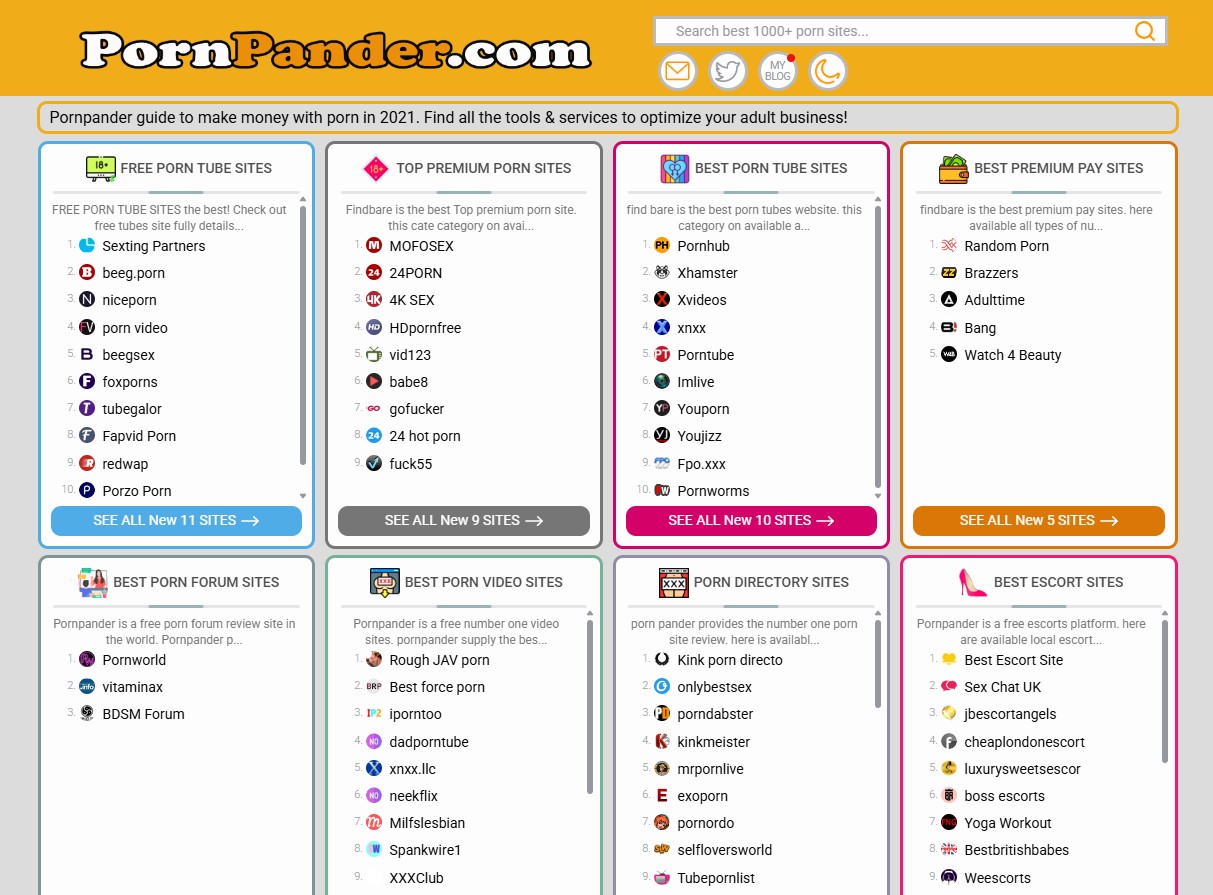Viewport: 1213px width, 895px height.
Task: Click the gray SEE ALL New 9 SITES button
Action: coord(464,521)
